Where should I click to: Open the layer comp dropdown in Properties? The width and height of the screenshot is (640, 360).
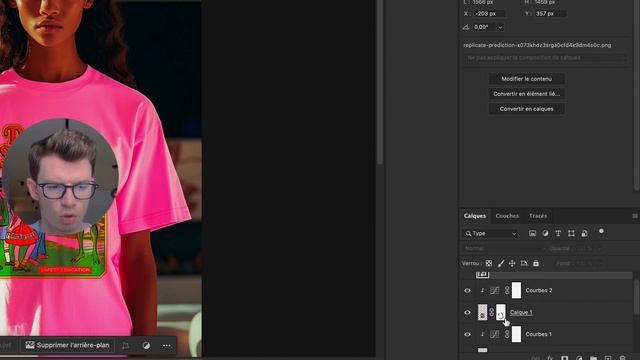[x=545, y=58]
